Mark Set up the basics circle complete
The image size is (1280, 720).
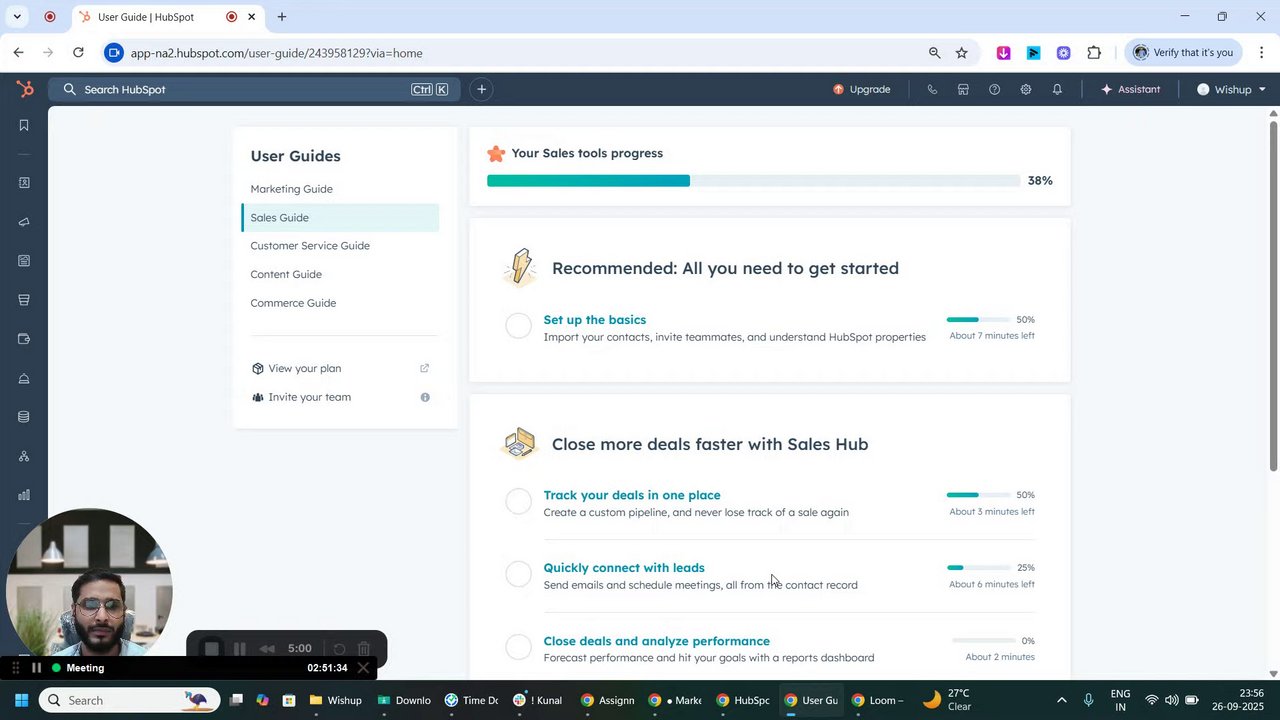[518, 326]
